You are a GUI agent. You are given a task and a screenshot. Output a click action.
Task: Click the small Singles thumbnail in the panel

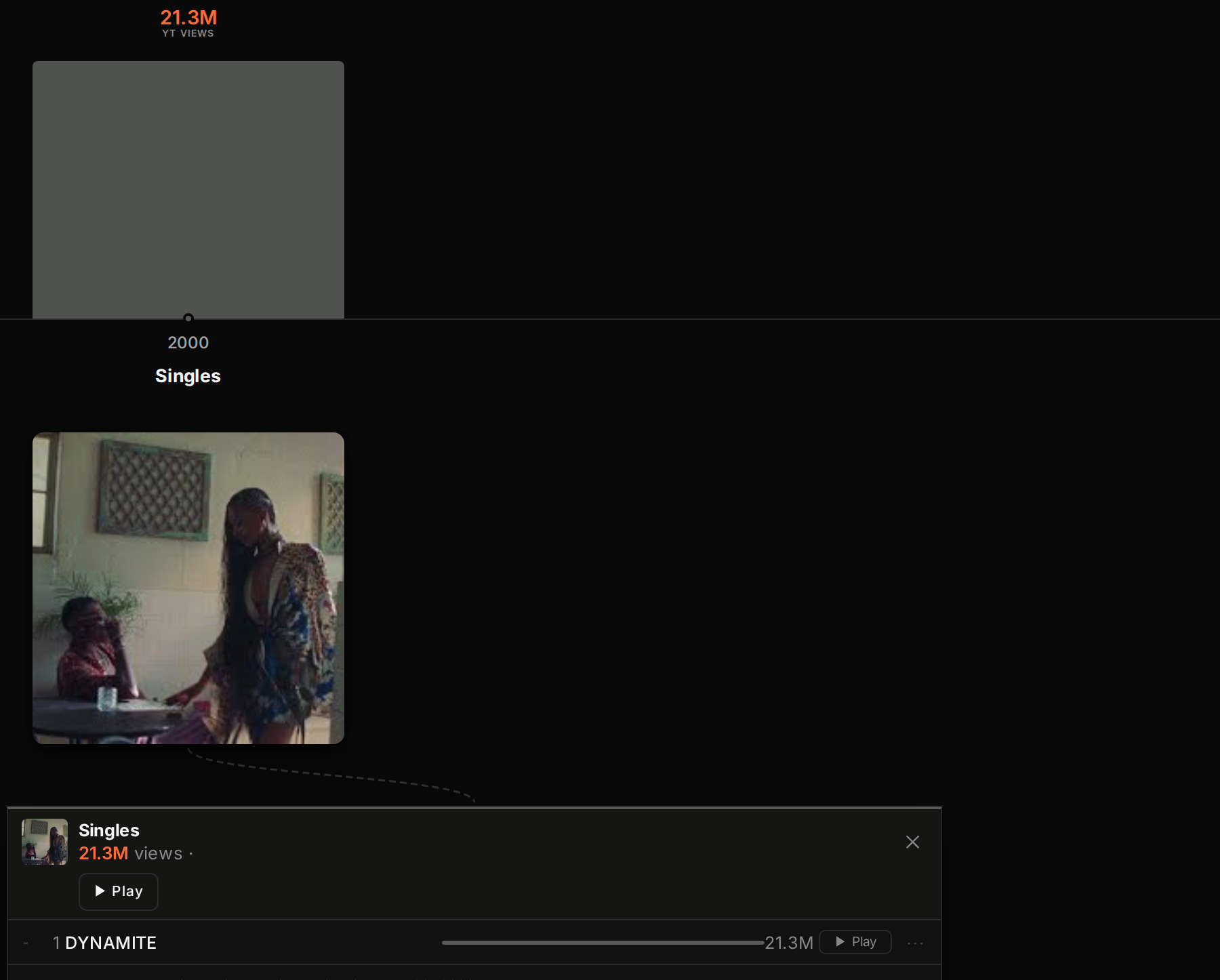point(45,842)
